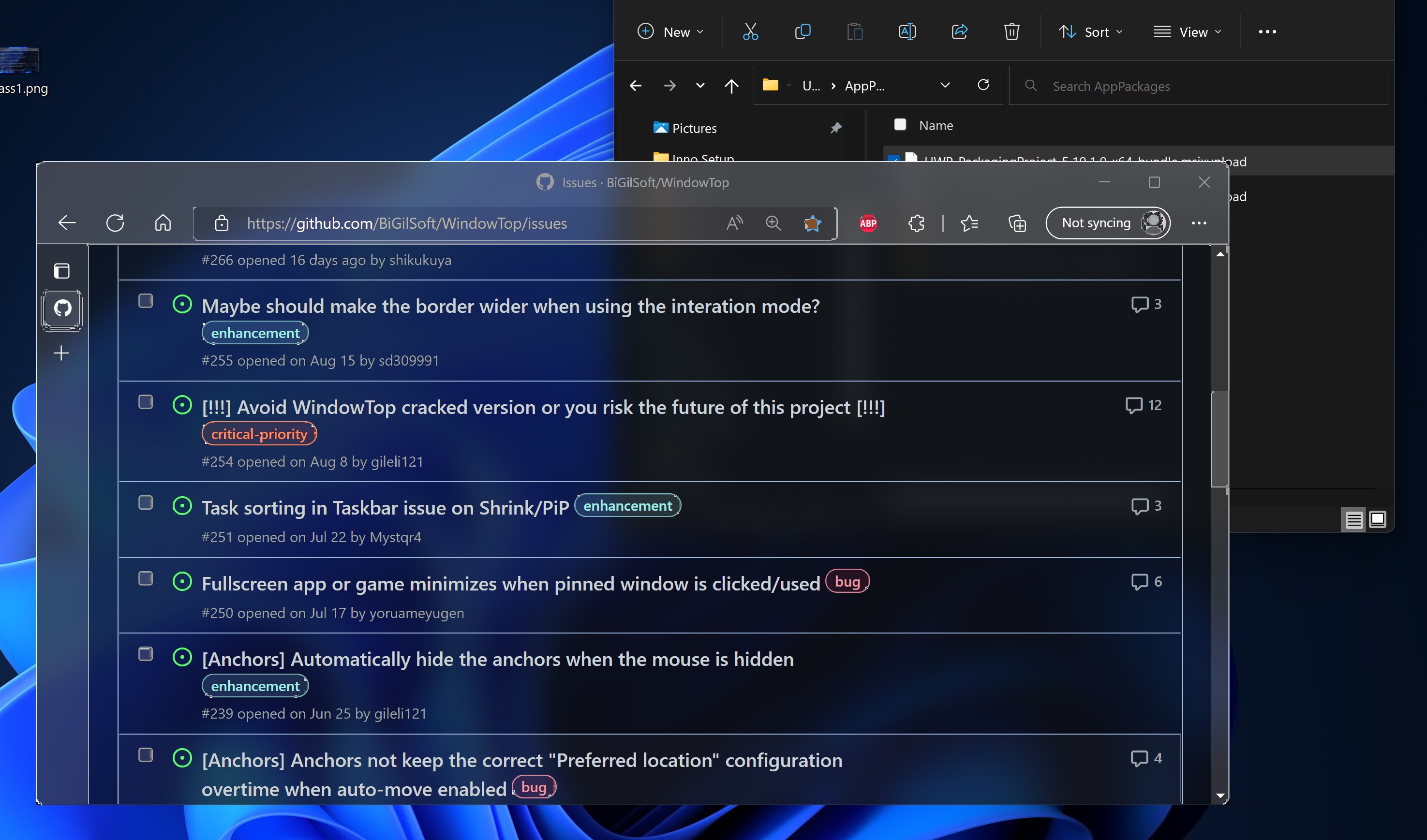
Task: Reload the GitHub issues page
Action: pyautogui.click(x=115, y=223)
